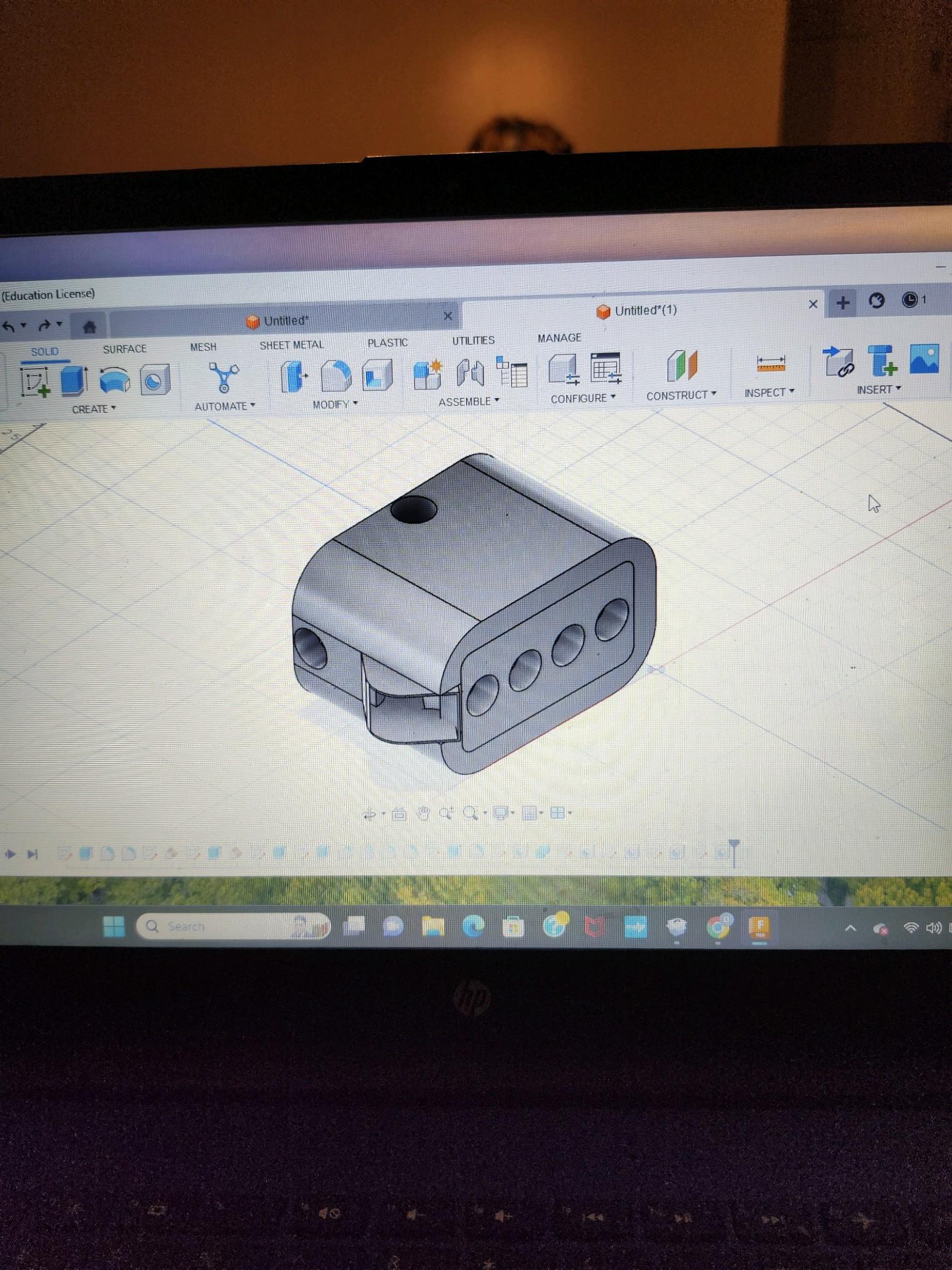Click the Undo arrow

[9, 326]
